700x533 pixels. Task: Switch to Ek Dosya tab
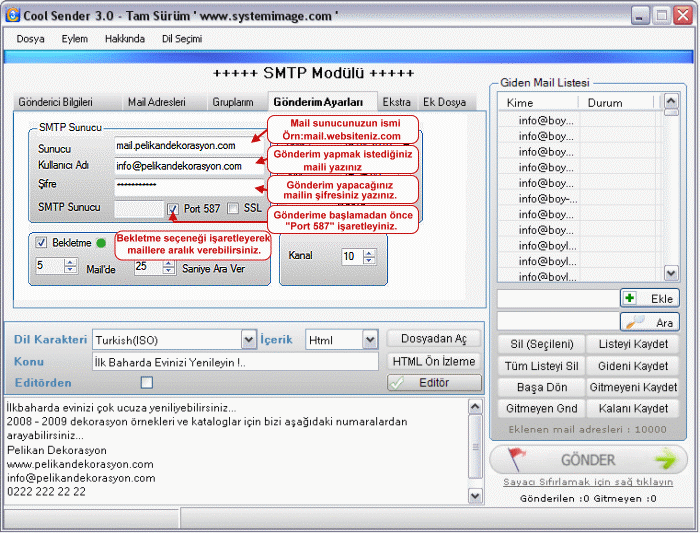click(445, 102)
